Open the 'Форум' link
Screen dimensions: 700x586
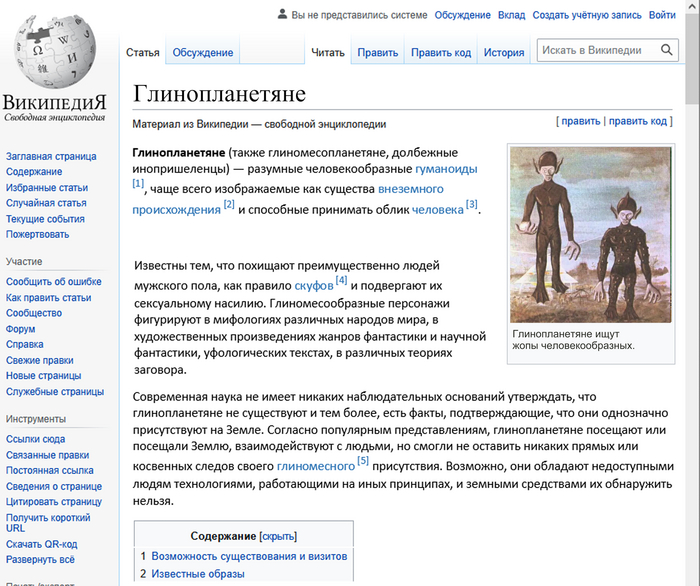tap(21, 329)
